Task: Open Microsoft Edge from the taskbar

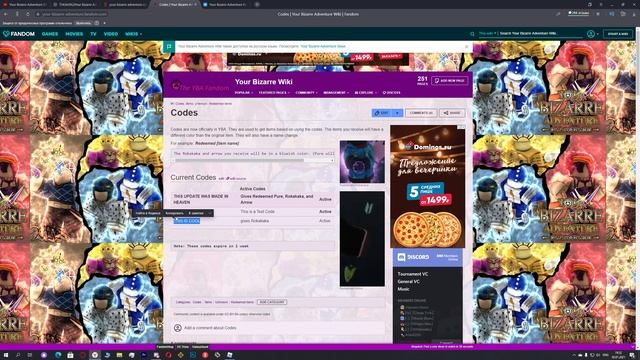Action: click(x=58, y=355)
